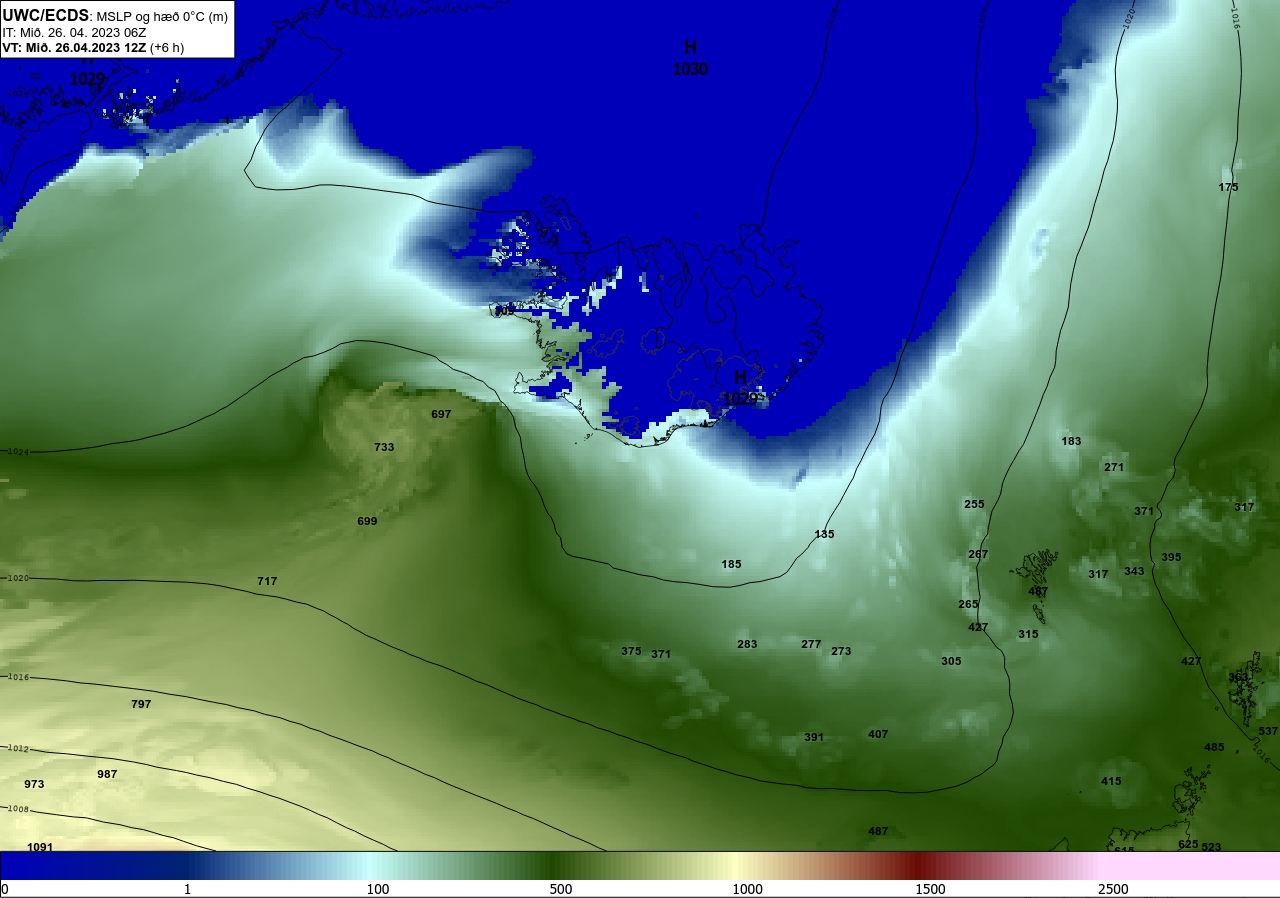Click the freezing level value 697

point(441,414)
